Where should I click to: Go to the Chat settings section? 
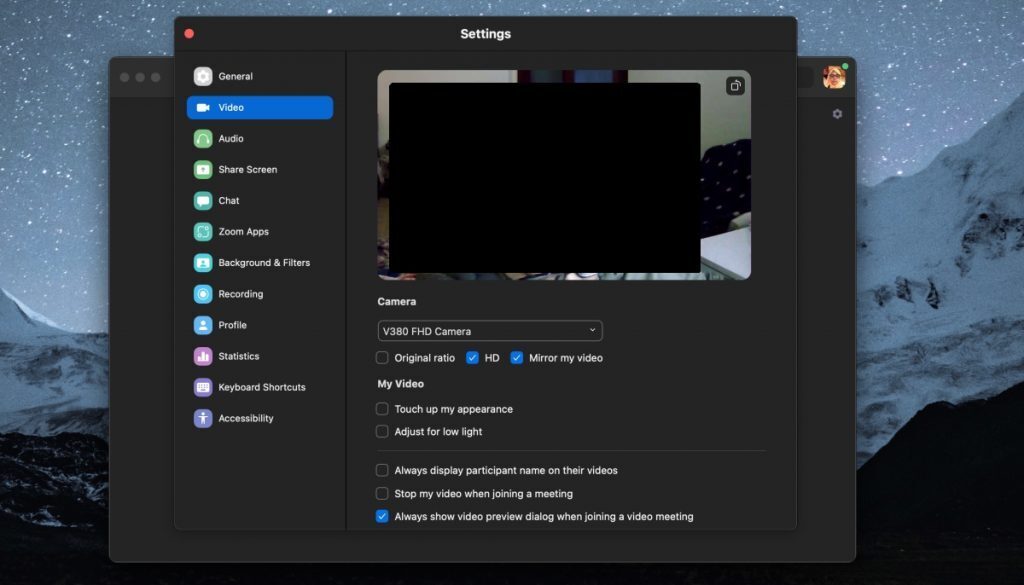[227, 200]
